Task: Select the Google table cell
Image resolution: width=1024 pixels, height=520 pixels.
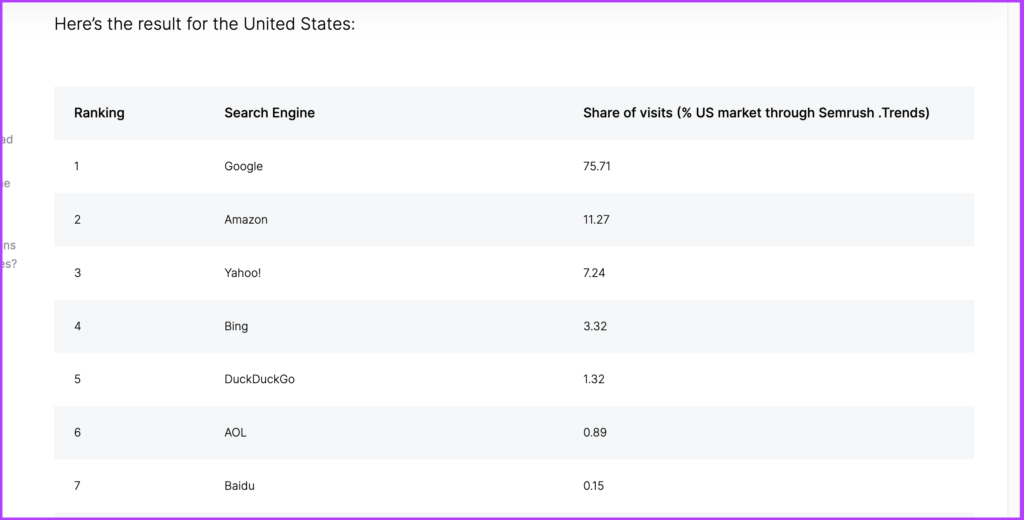Action: click(244, 167)
